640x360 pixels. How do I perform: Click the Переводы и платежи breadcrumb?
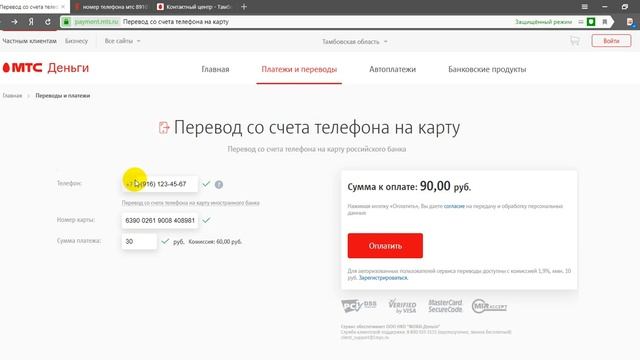[63, 96]
